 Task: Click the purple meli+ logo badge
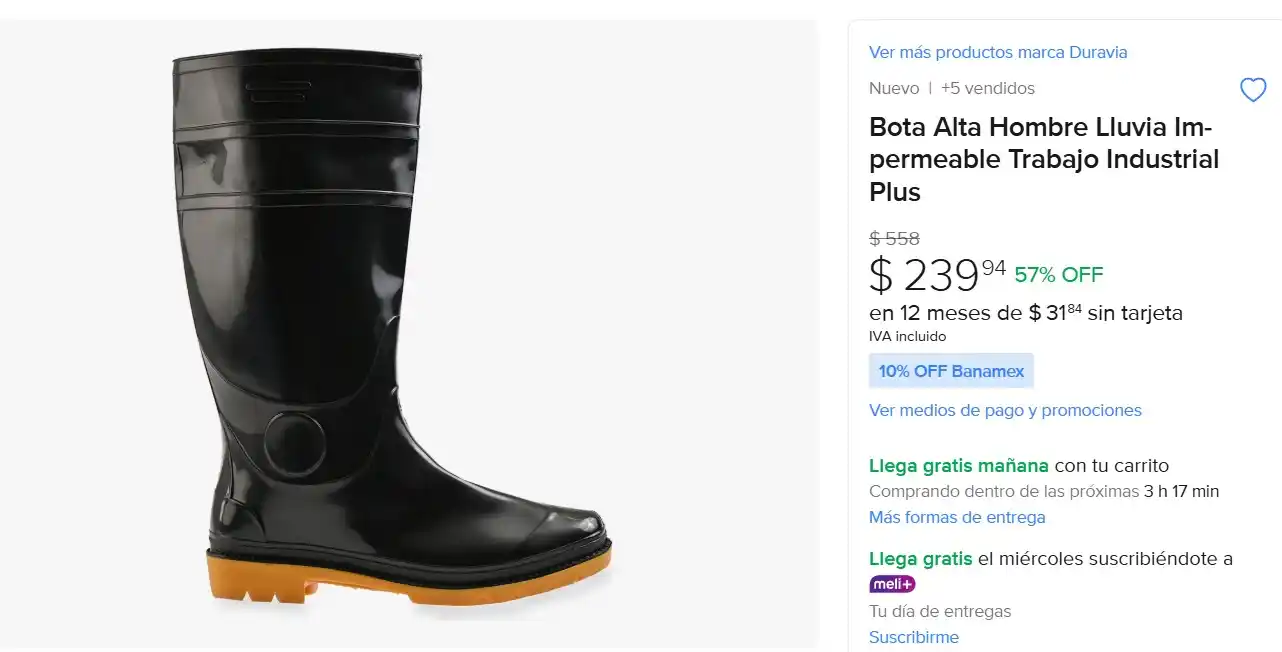892,584
